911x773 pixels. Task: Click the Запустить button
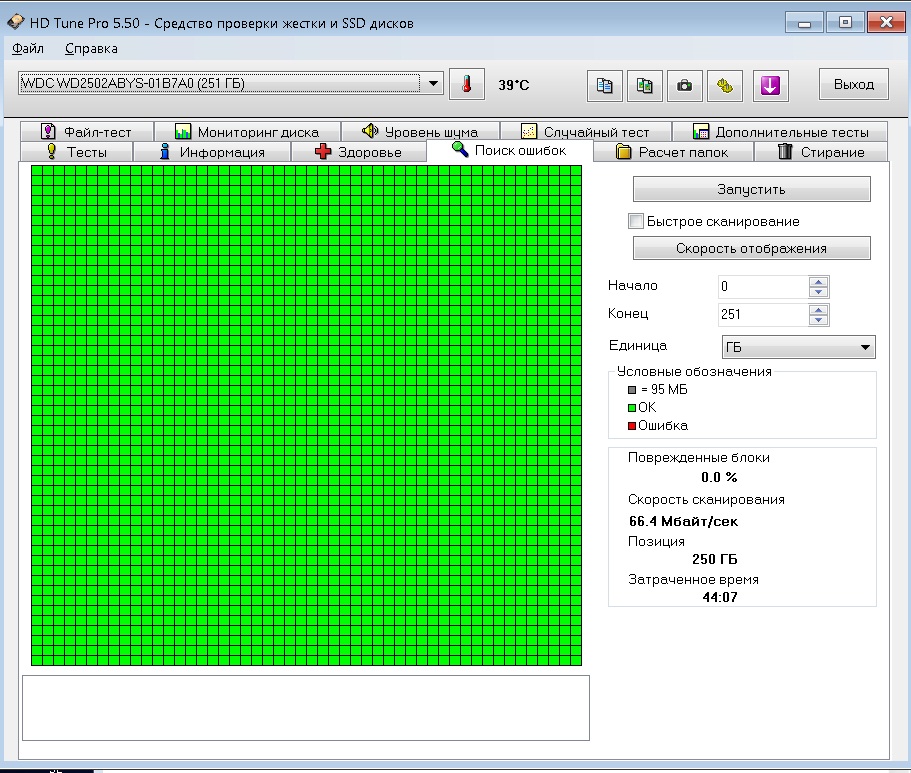(x=751, y=189)
